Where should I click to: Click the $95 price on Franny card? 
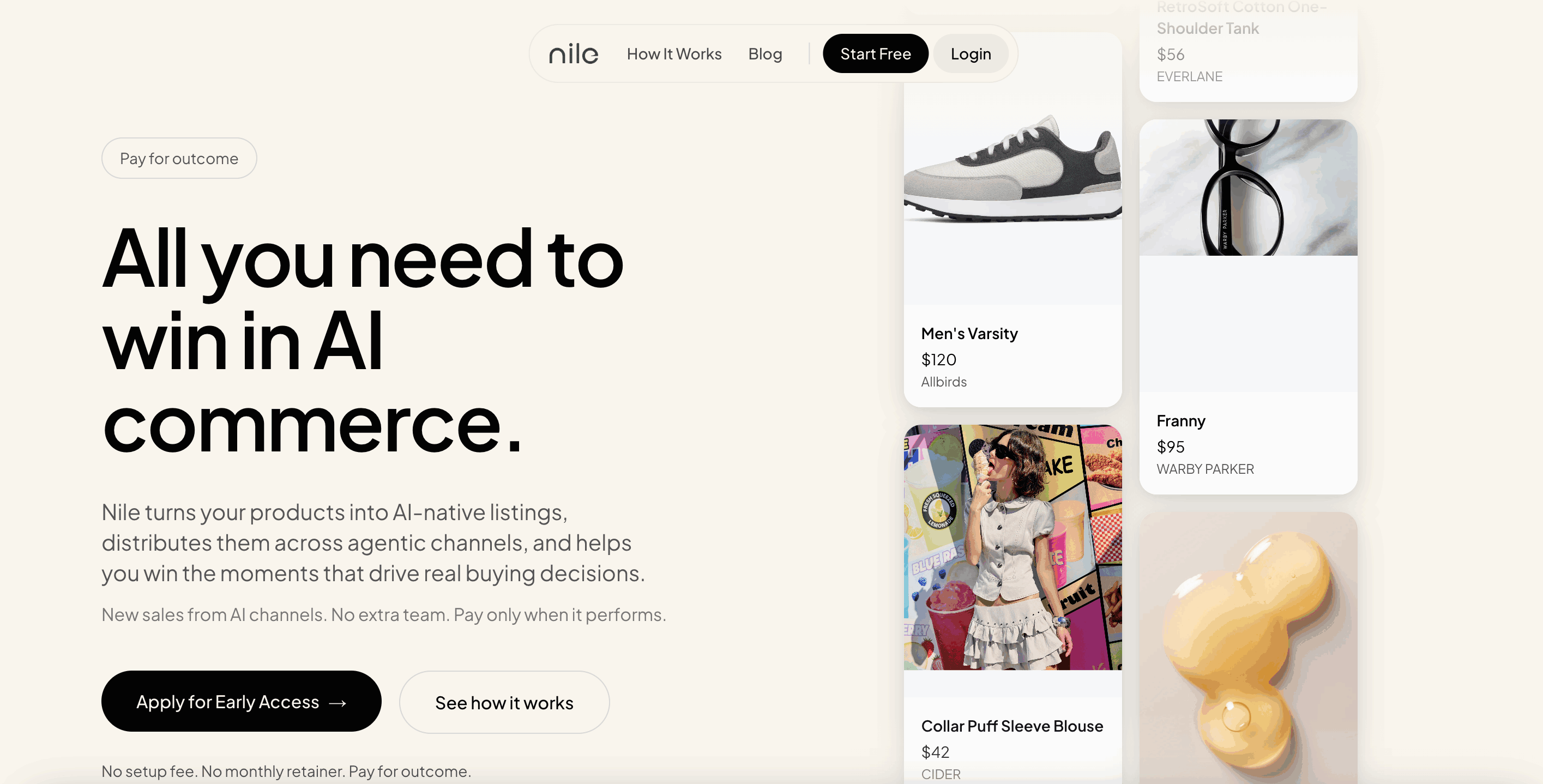[x=1171, y=447]
